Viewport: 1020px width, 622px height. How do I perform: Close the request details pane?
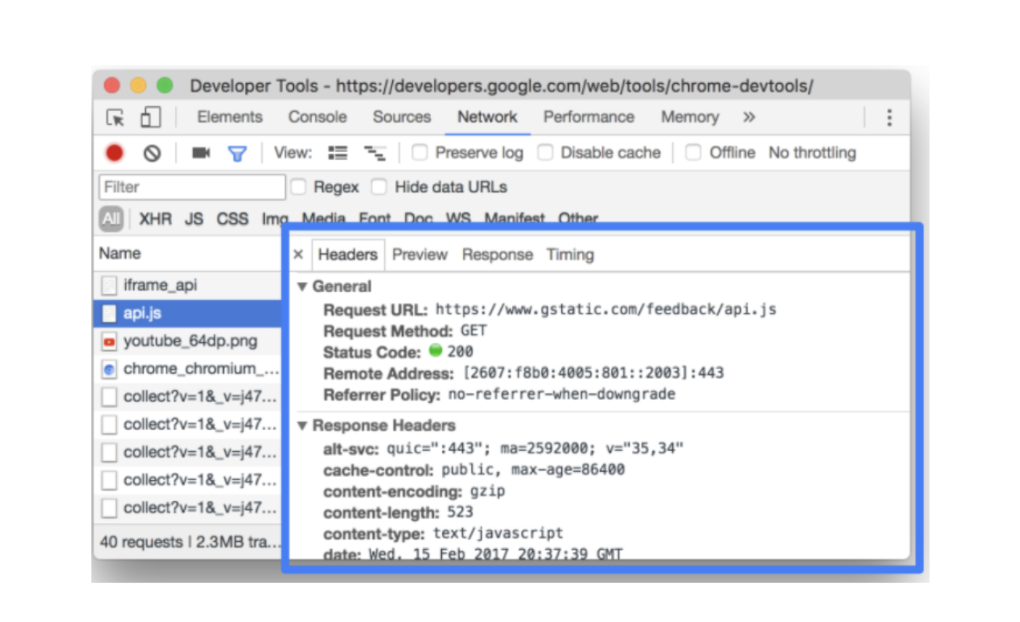coord(298,255)
